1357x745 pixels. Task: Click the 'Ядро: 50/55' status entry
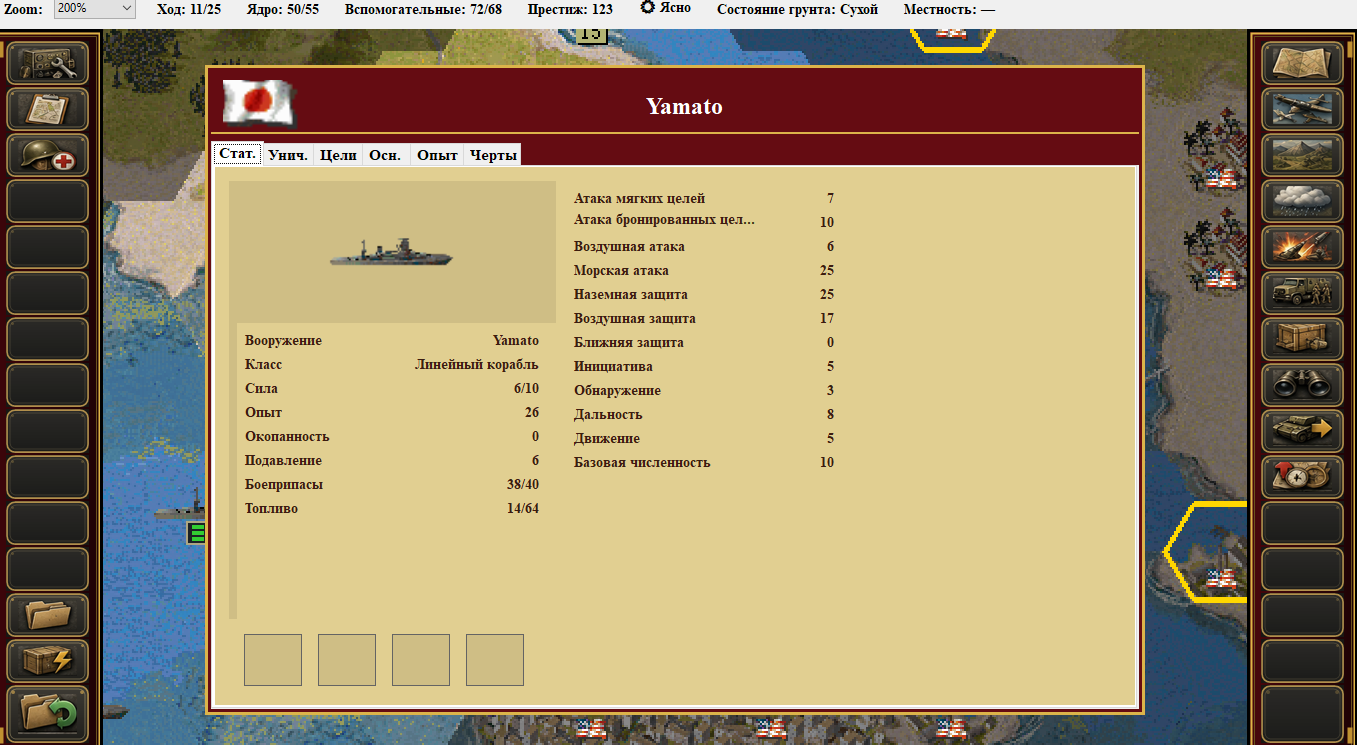283,9
